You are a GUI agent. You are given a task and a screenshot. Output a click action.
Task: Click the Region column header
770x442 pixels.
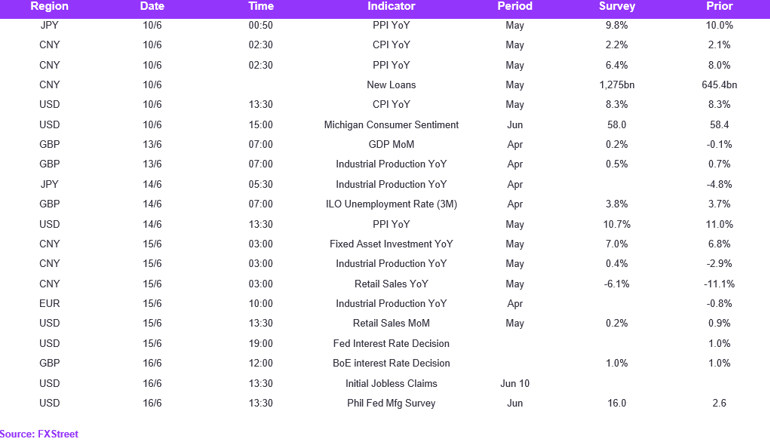tap(50, 6)
